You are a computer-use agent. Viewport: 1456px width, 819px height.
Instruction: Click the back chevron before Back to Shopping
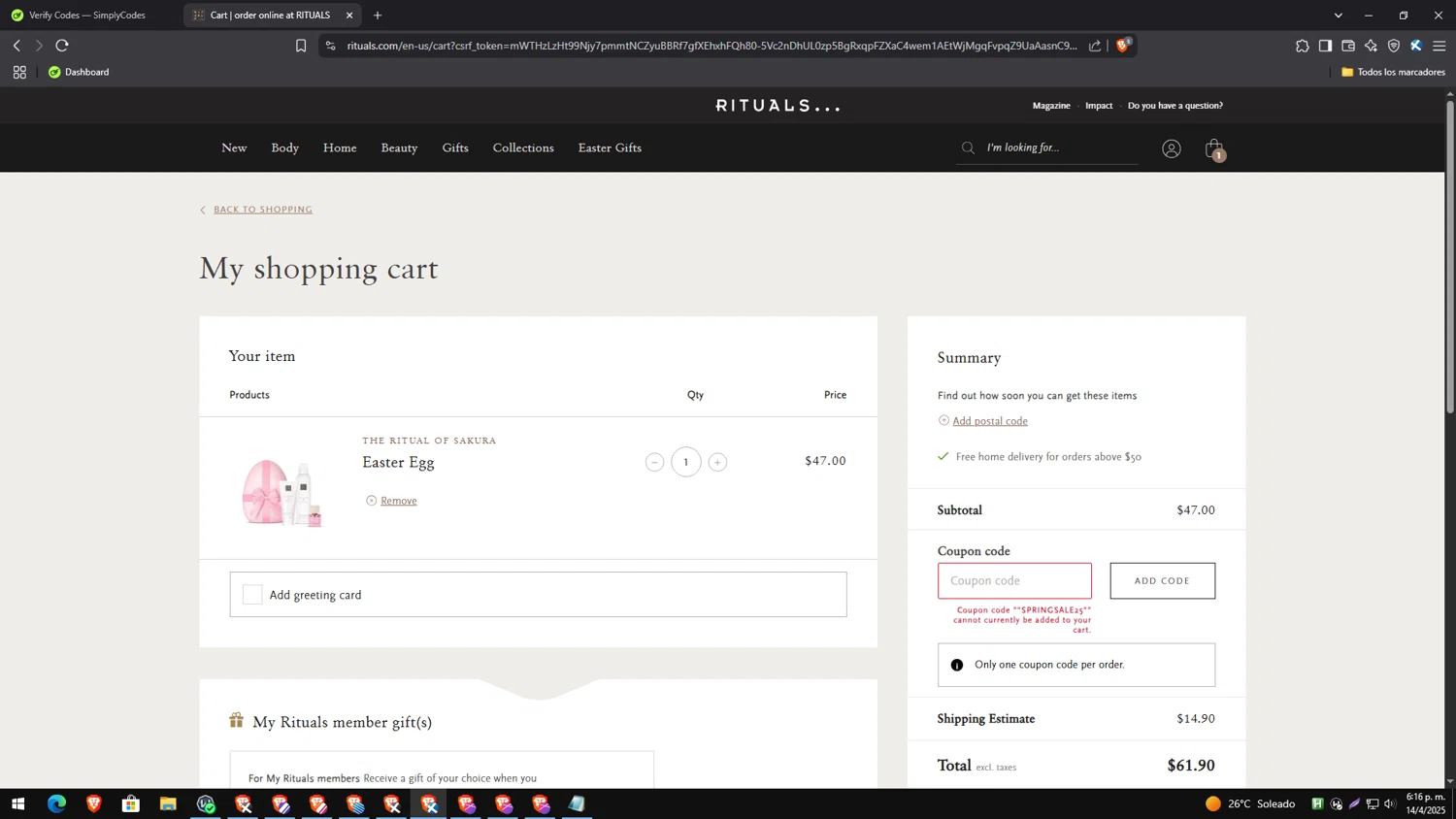click(203, 210)
